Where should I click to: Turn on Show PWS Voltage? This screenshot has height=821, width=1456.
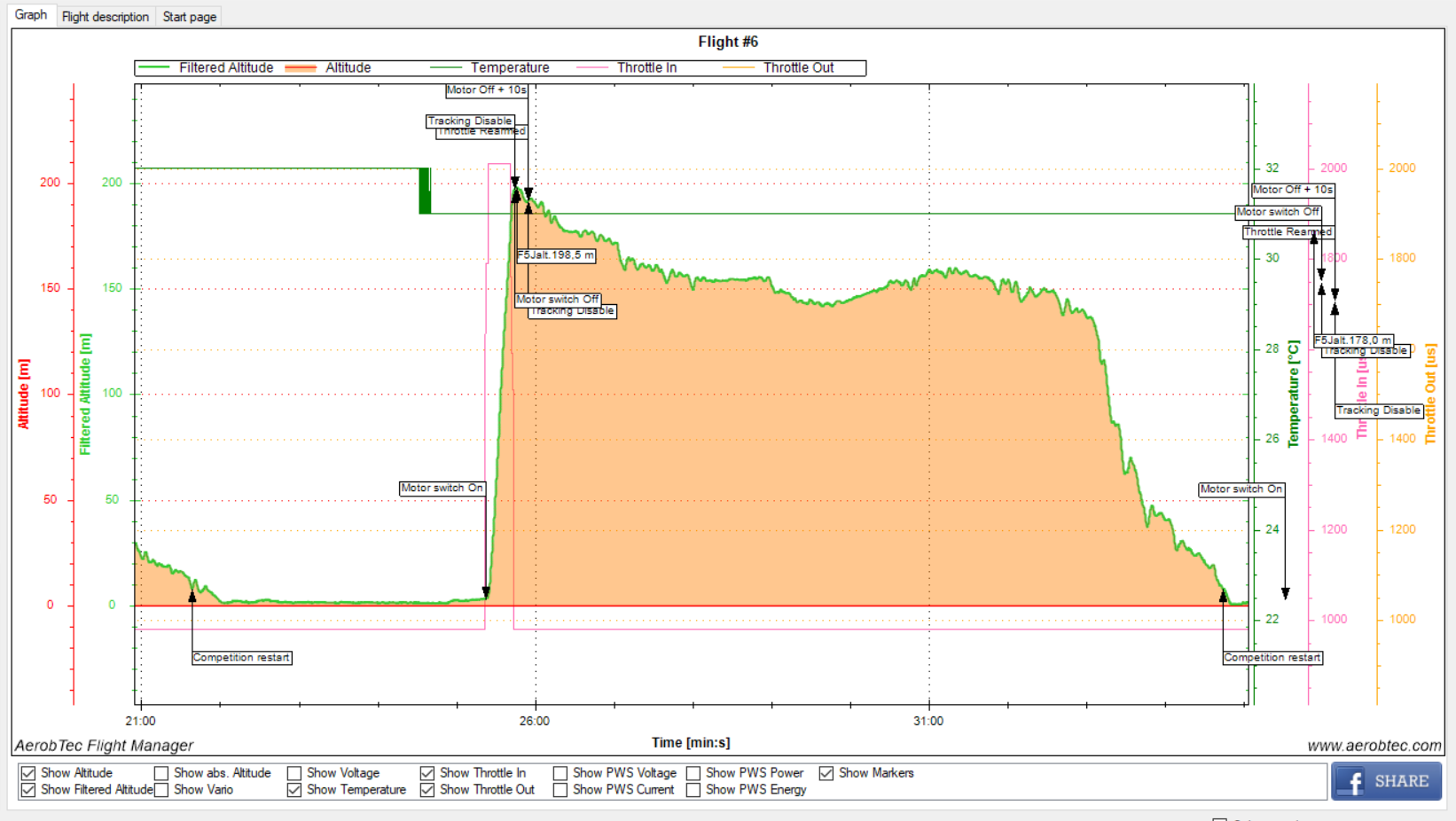pyautogui.click(x=560, y=773)
